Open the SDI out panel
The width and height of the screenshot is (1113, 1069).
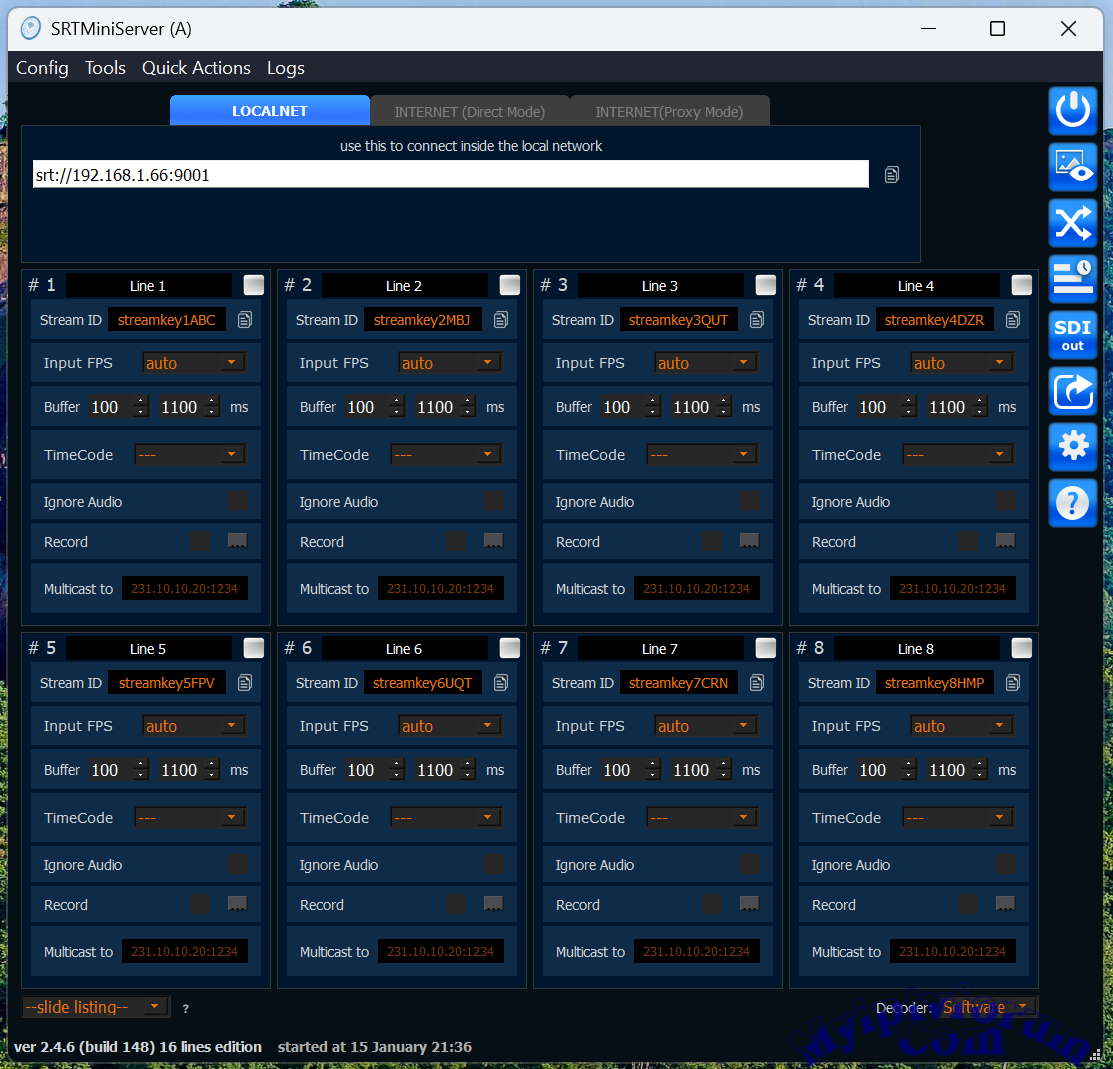tap(1072, 335)
